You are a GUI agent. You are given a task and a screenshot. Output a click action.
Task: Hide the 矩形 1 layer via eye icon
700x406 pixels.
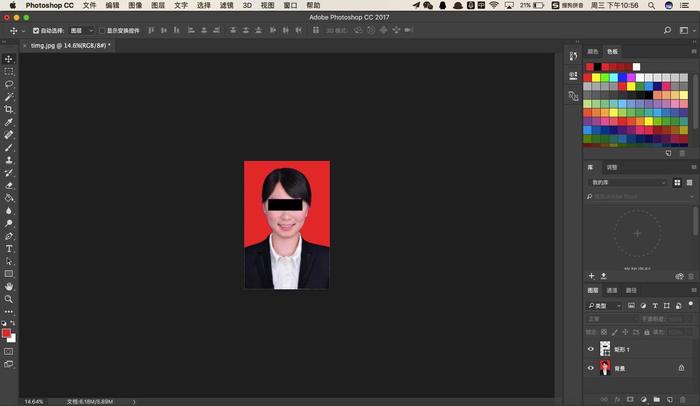tap(591, 349)
